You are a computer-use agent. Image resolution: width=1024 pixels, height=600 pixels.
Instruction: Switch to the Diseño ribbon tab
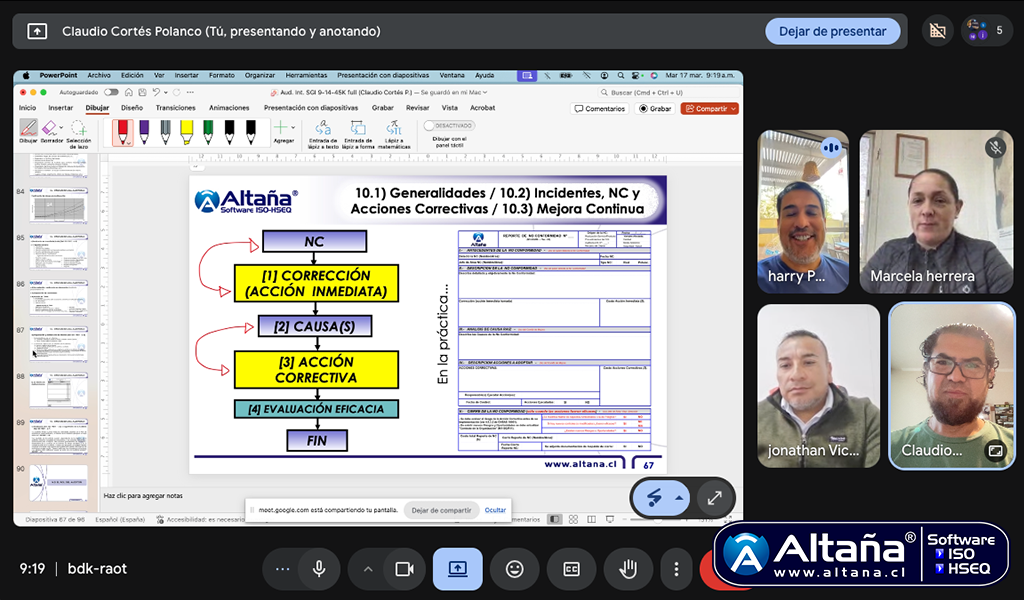pos(132,108)
